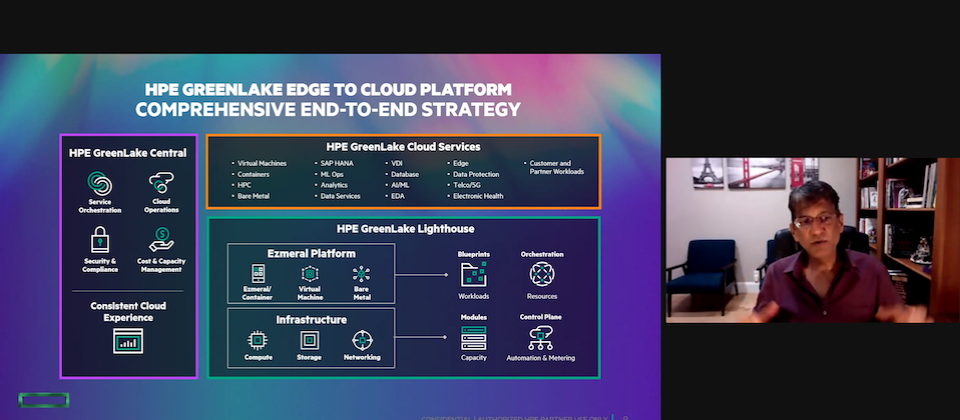Click the 'HPE GreenLake Central' heading
Screen dimensions: 960x420
pyautogui.click(x=128, y=152)
